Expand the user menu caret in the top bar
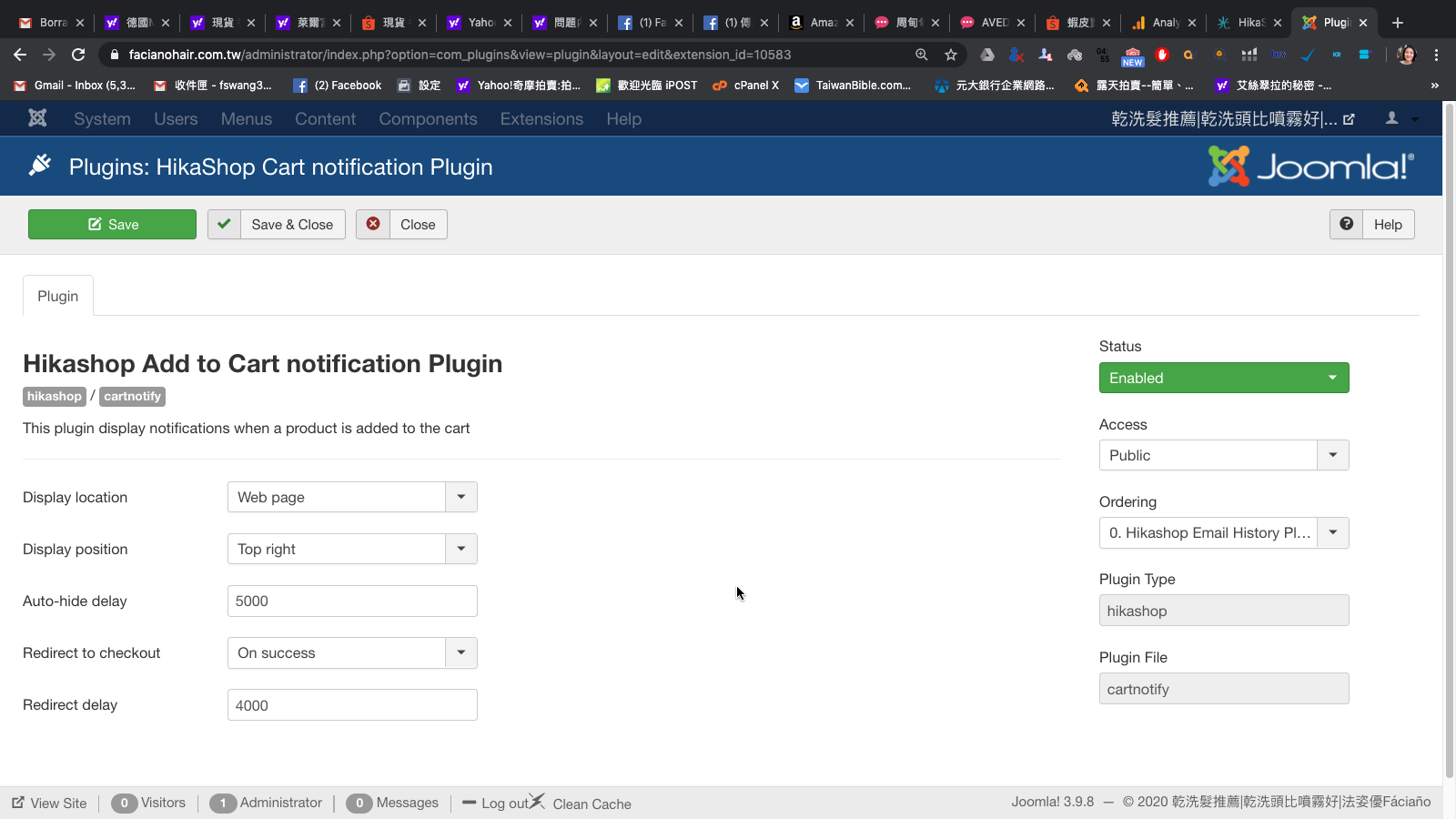This screenshot has width=1456, height=819. pos(1415,119)
